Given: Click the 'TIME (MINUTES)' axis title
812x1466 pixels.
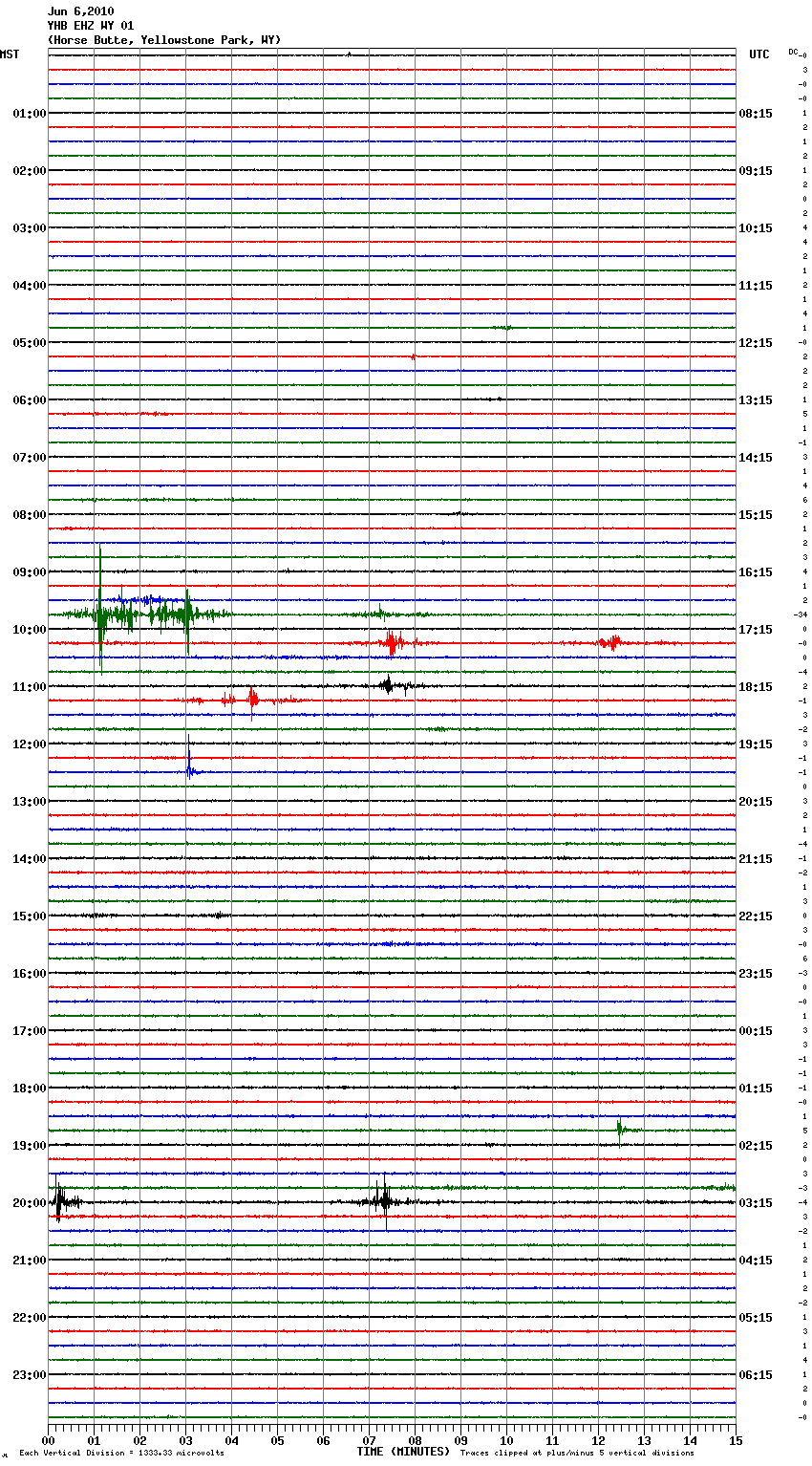Looking at the screenshot, I should pos(403,1452).
